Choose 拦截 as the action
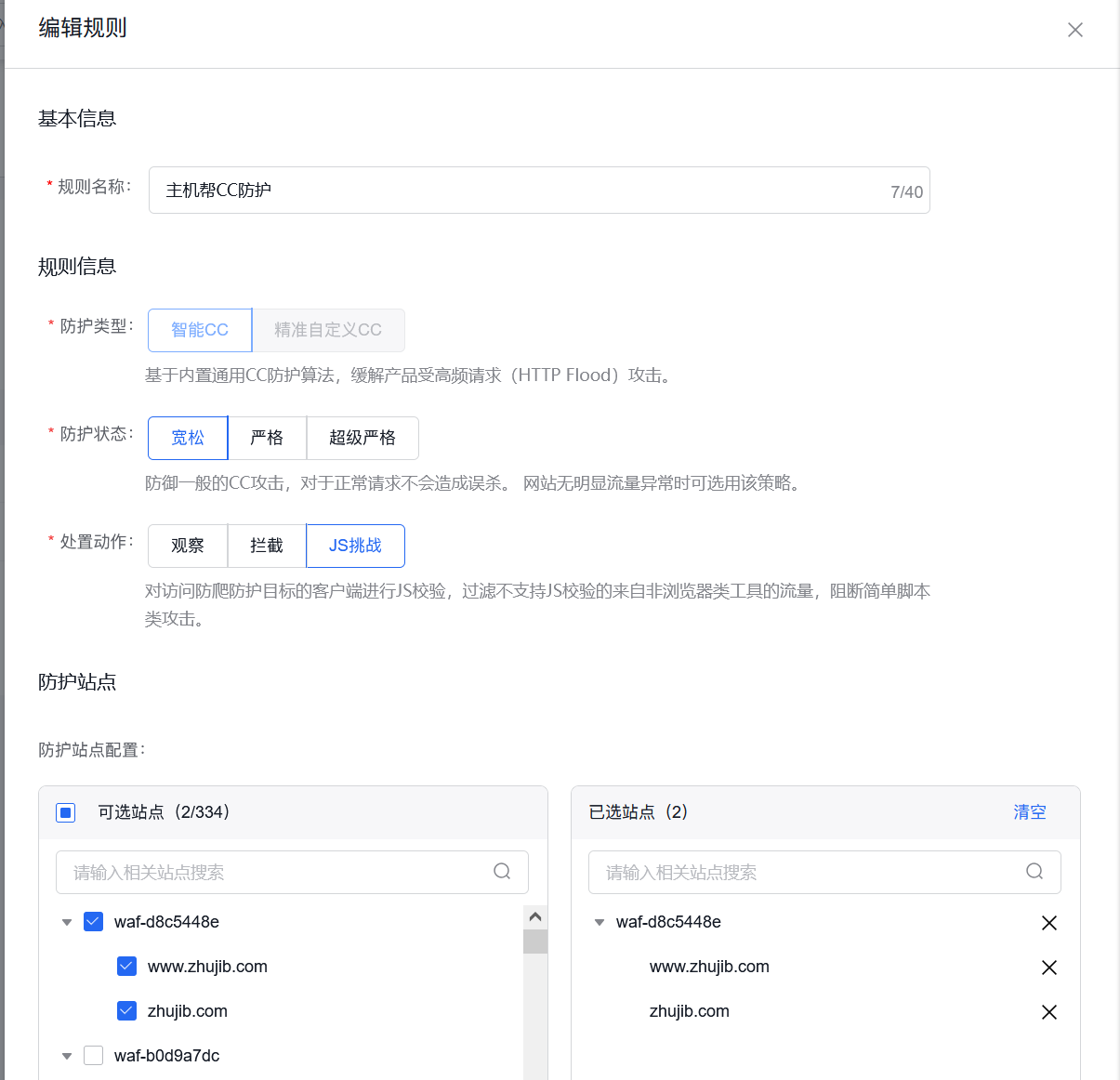Image resolution: width=1120 pixels, height=1080 pixels. click(267, 546)
